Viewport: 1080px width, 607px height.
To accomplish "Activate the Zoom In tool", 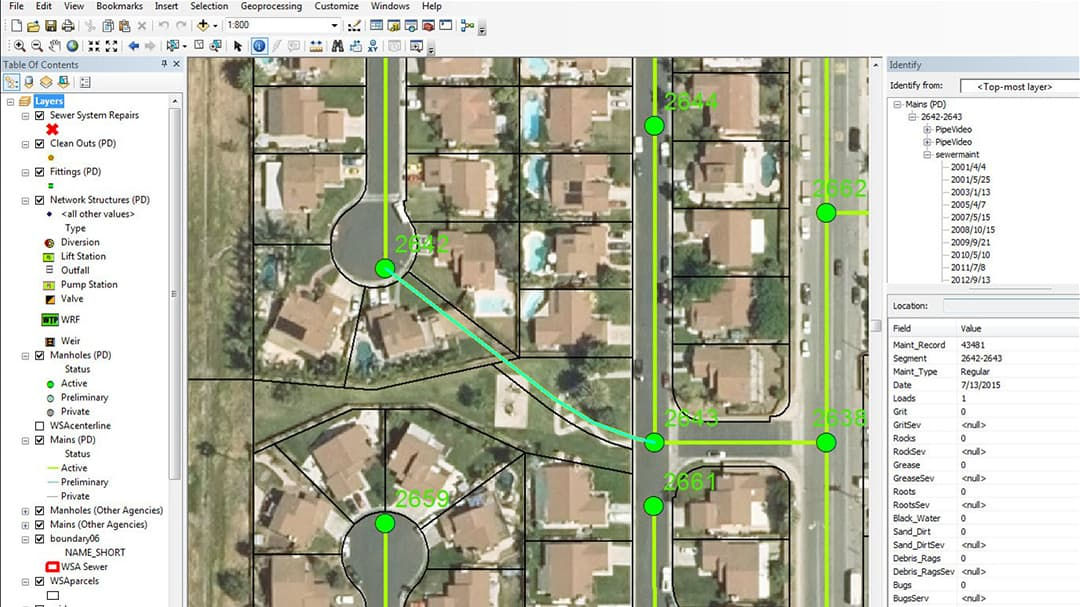I will pyautogui.click(x=20, y=45).
